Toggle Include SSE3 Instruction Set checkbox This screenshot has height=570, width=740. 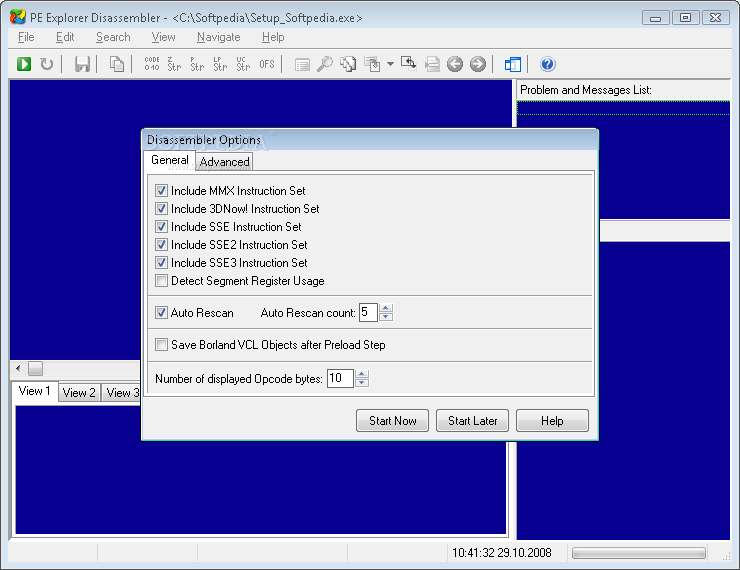pyautogui.click(x=161, y=262)
